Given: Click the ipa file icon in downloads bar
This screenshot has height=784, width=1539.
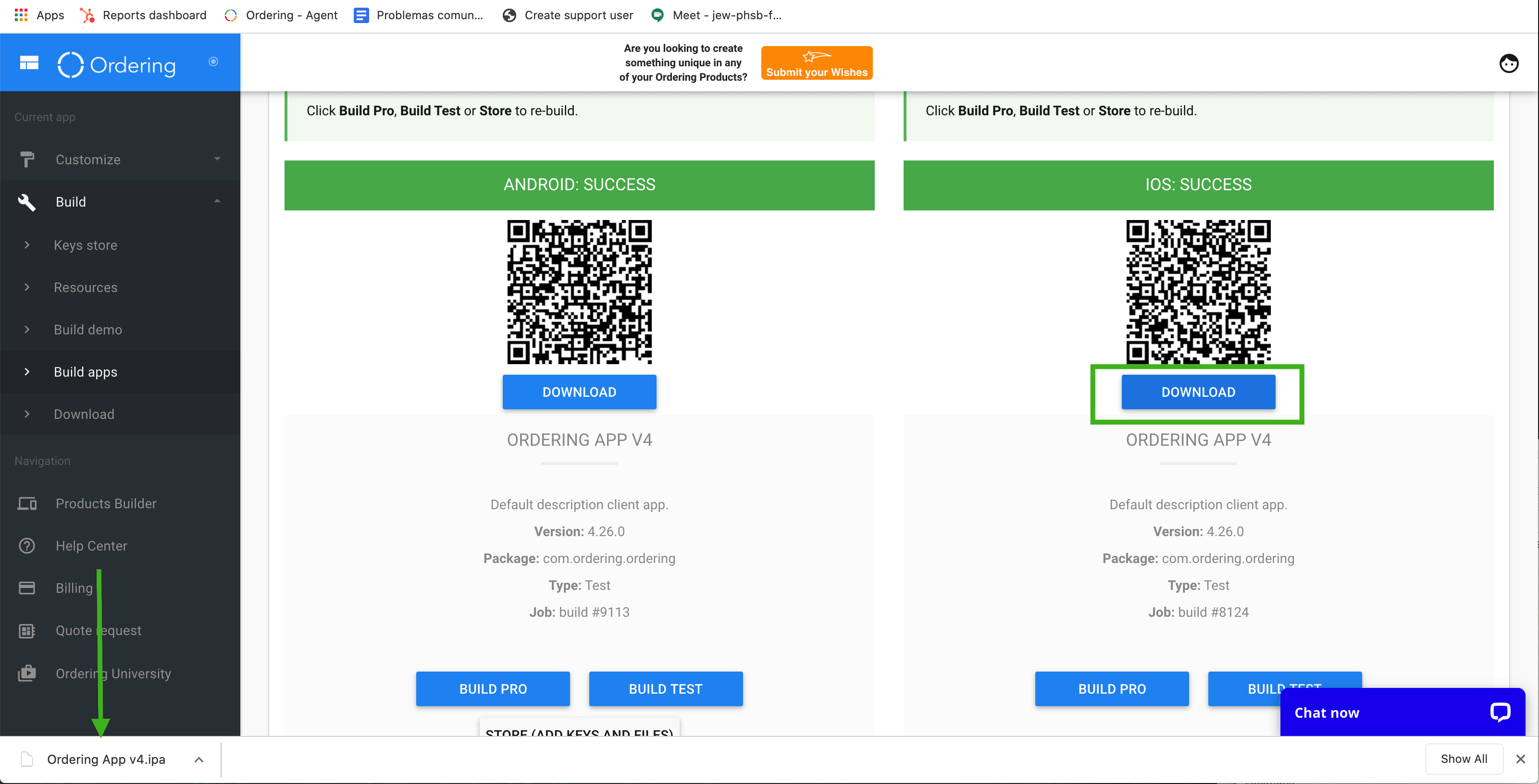Looking at the screenshot, I should click(x=27, y=759).
